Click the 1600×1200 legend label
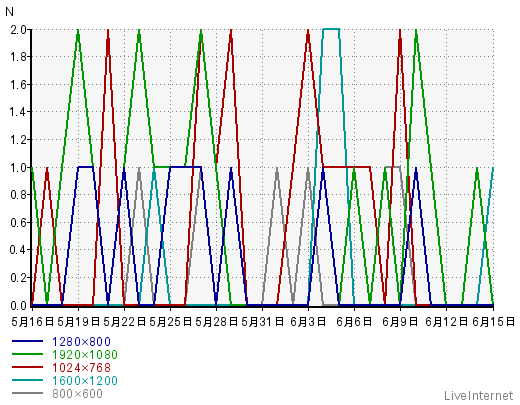This screenshot has width=520, height=405. (85, 380)
